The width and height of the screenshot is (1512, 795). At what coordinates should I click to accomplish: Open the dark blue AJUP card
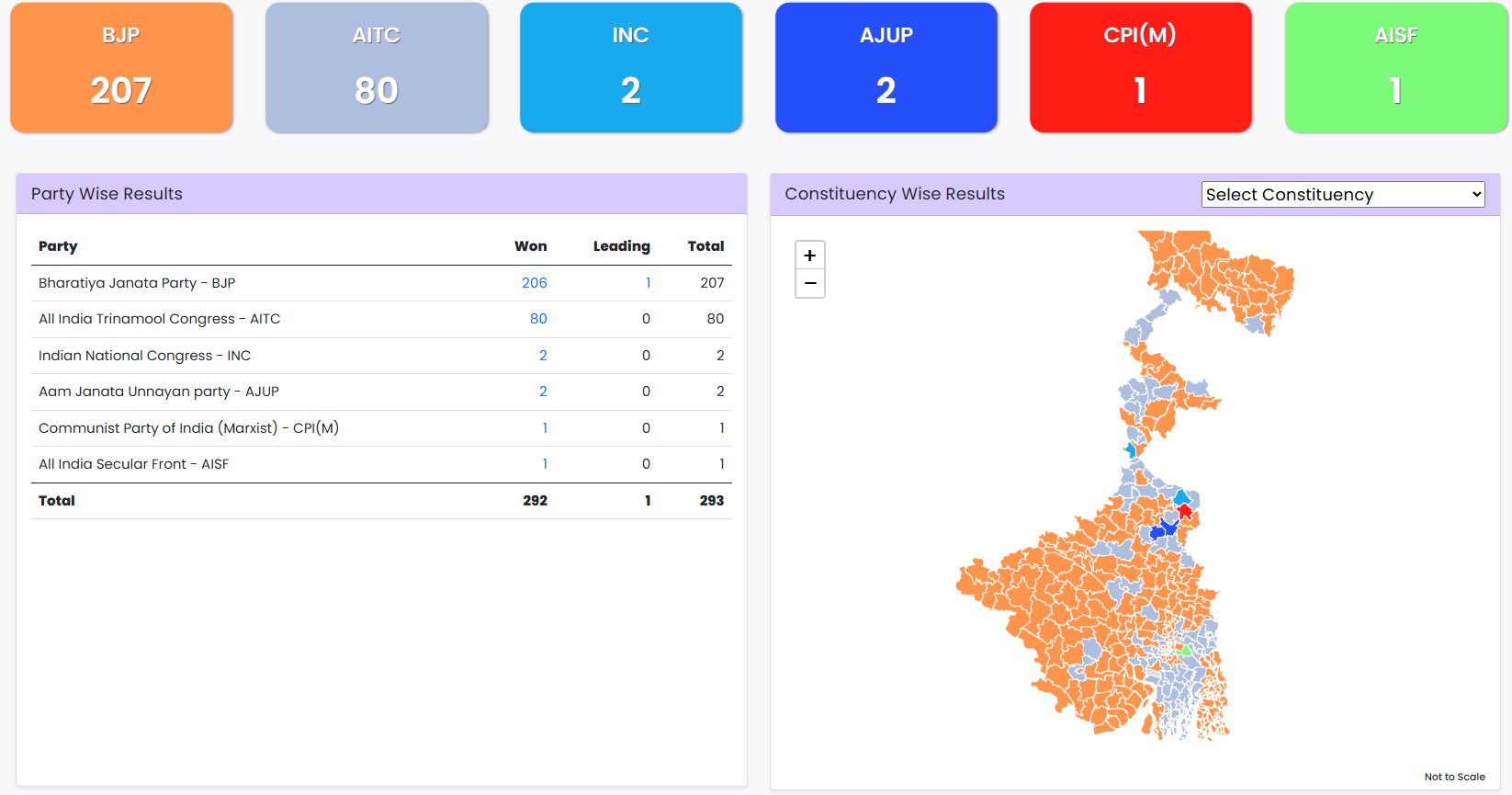[x=886, y=67]
